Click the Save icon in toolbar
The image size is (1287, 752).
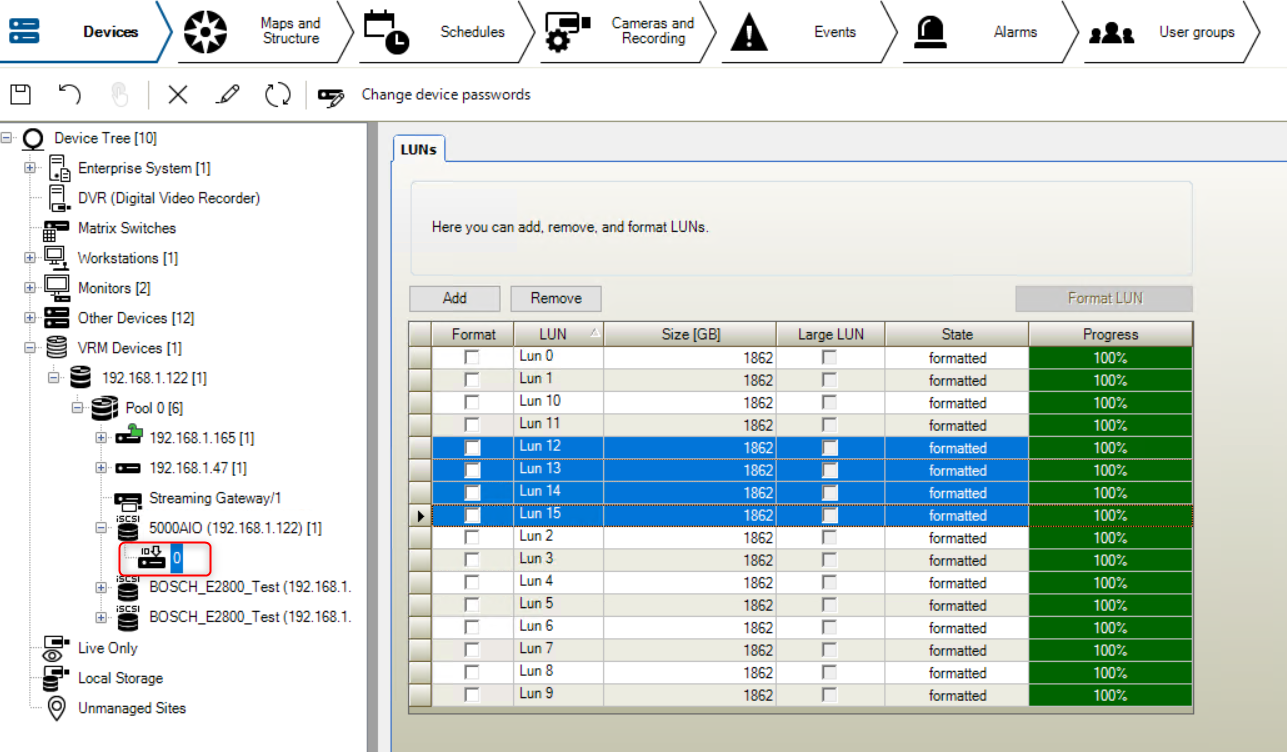point(20,95)
